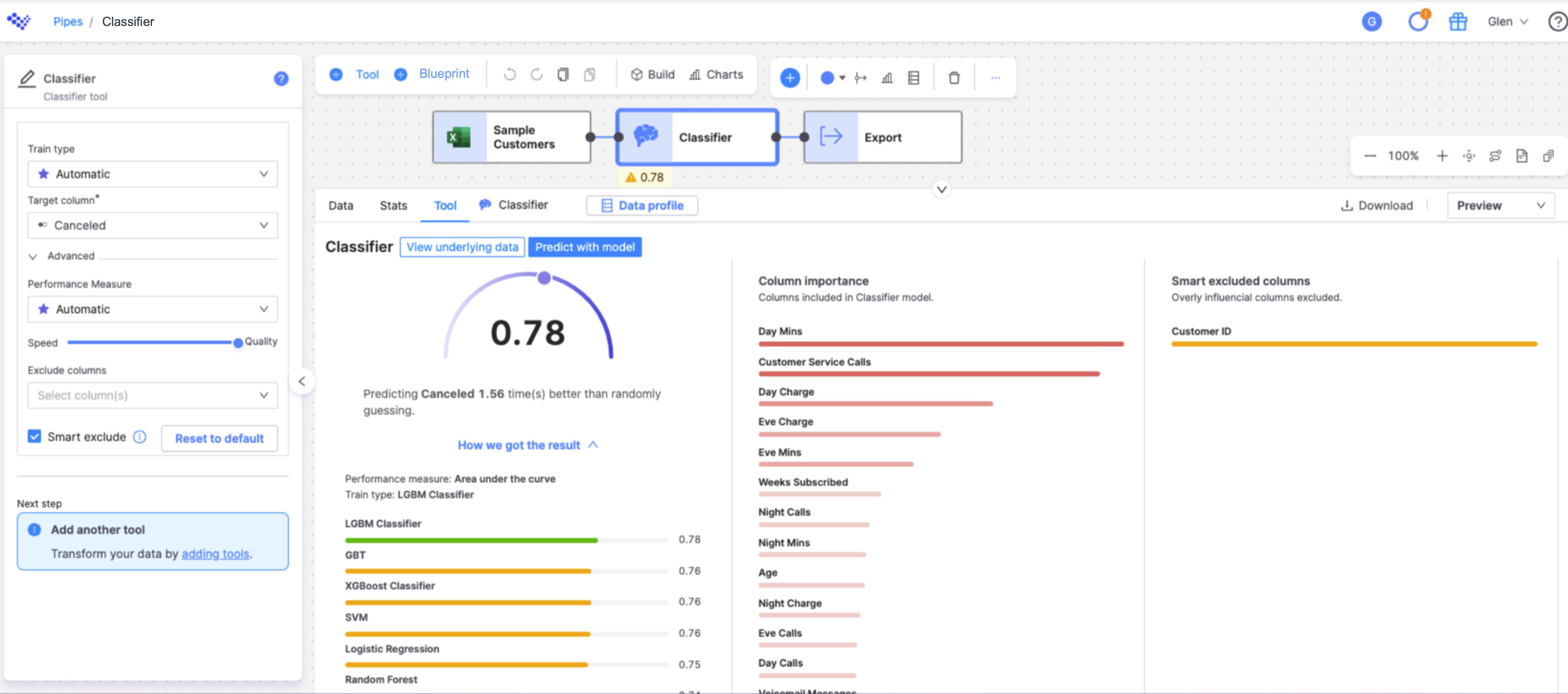The width and height of the screenshot is (1568, 694).
Task: Open the Train type dropdown
Action: (x=153, y=173)
